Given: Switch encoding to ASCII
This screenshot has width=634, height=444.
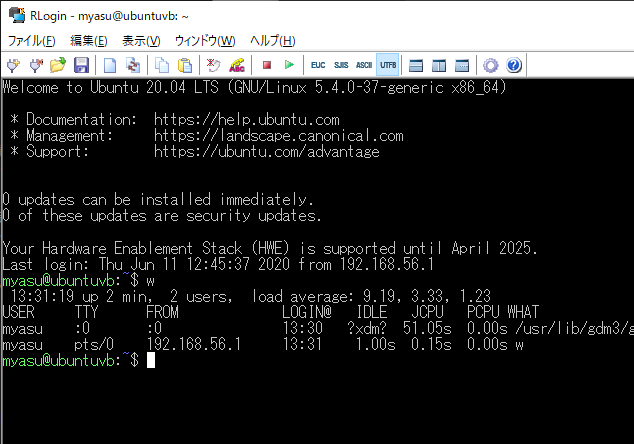Looking at the screenshot, I should tap(364, 65).
